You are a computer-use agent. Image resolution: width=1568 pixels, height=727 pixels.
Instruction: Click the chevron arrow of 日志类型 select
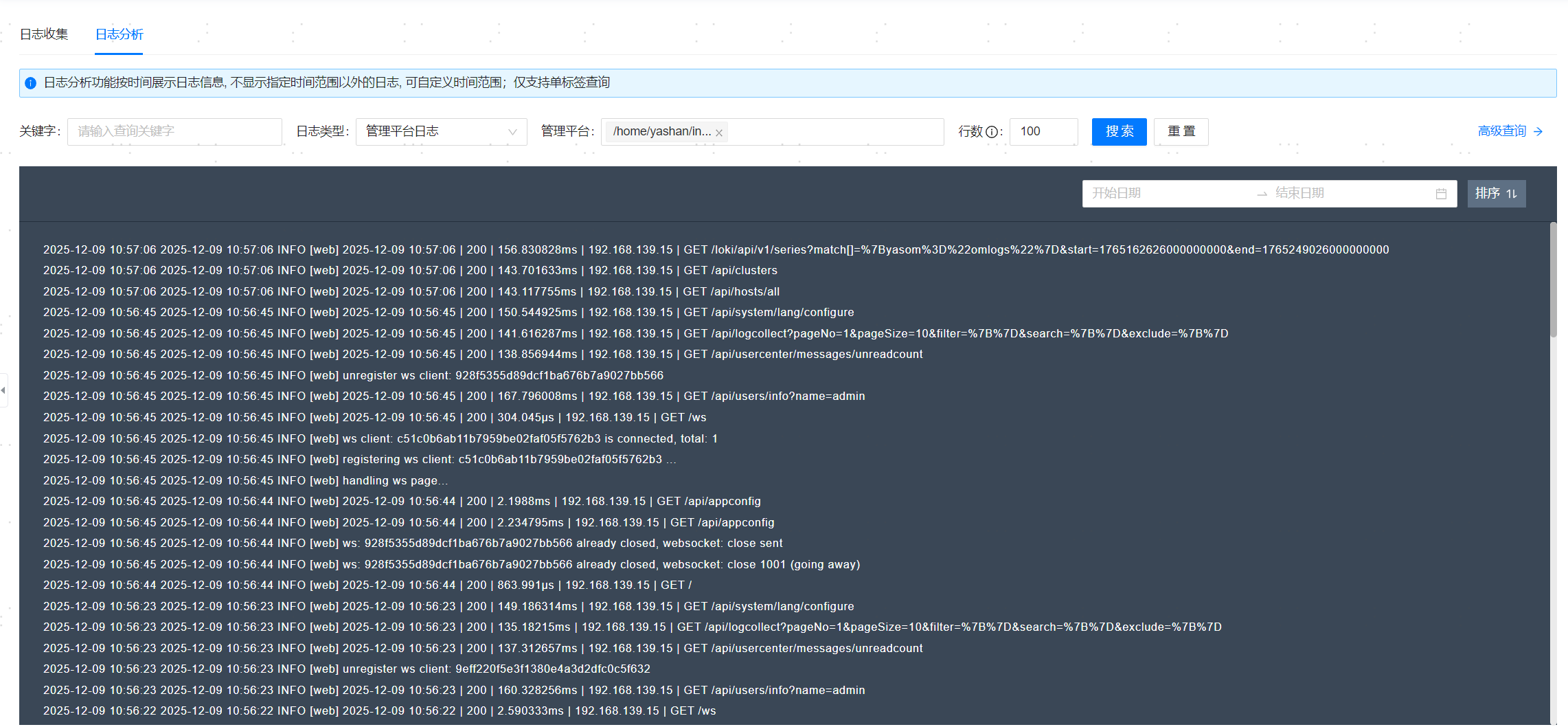tap(512, 132)
